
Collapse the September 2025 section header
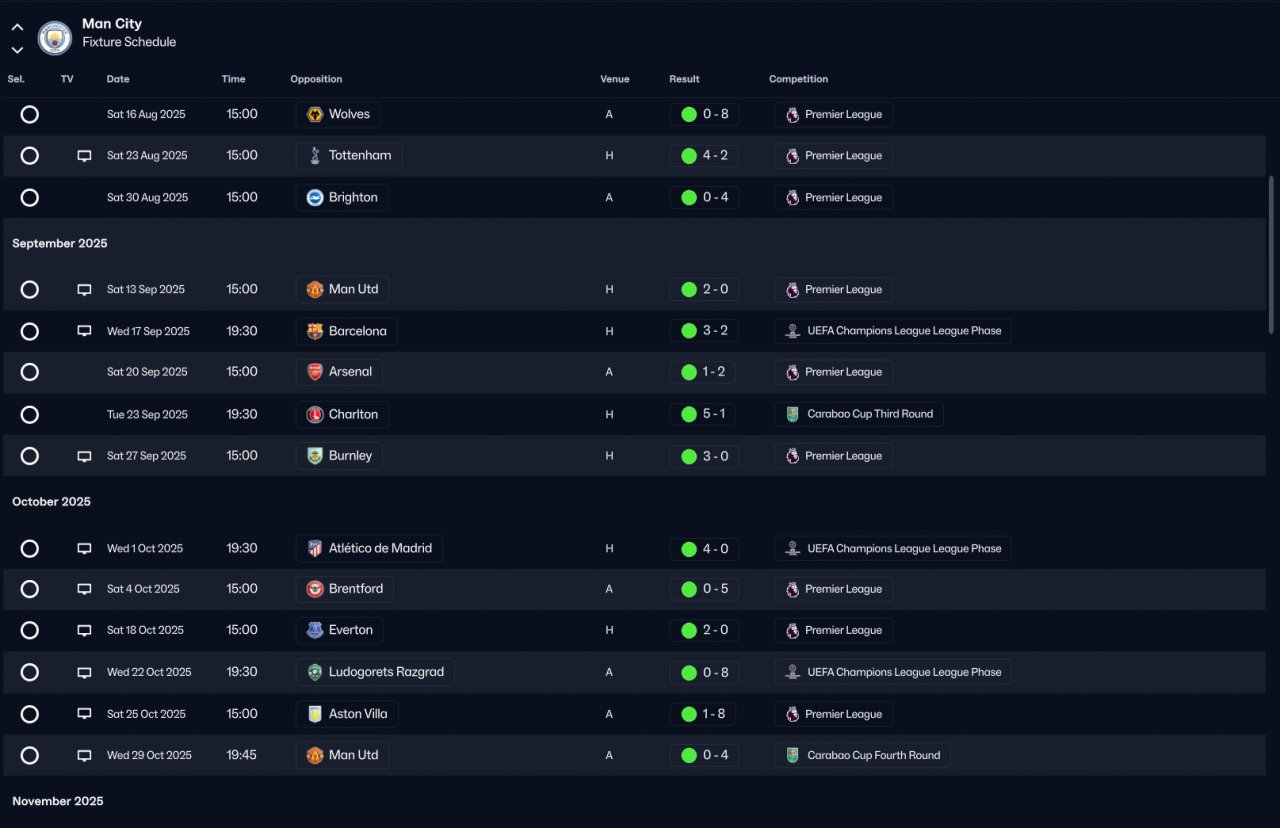point(60,243)
